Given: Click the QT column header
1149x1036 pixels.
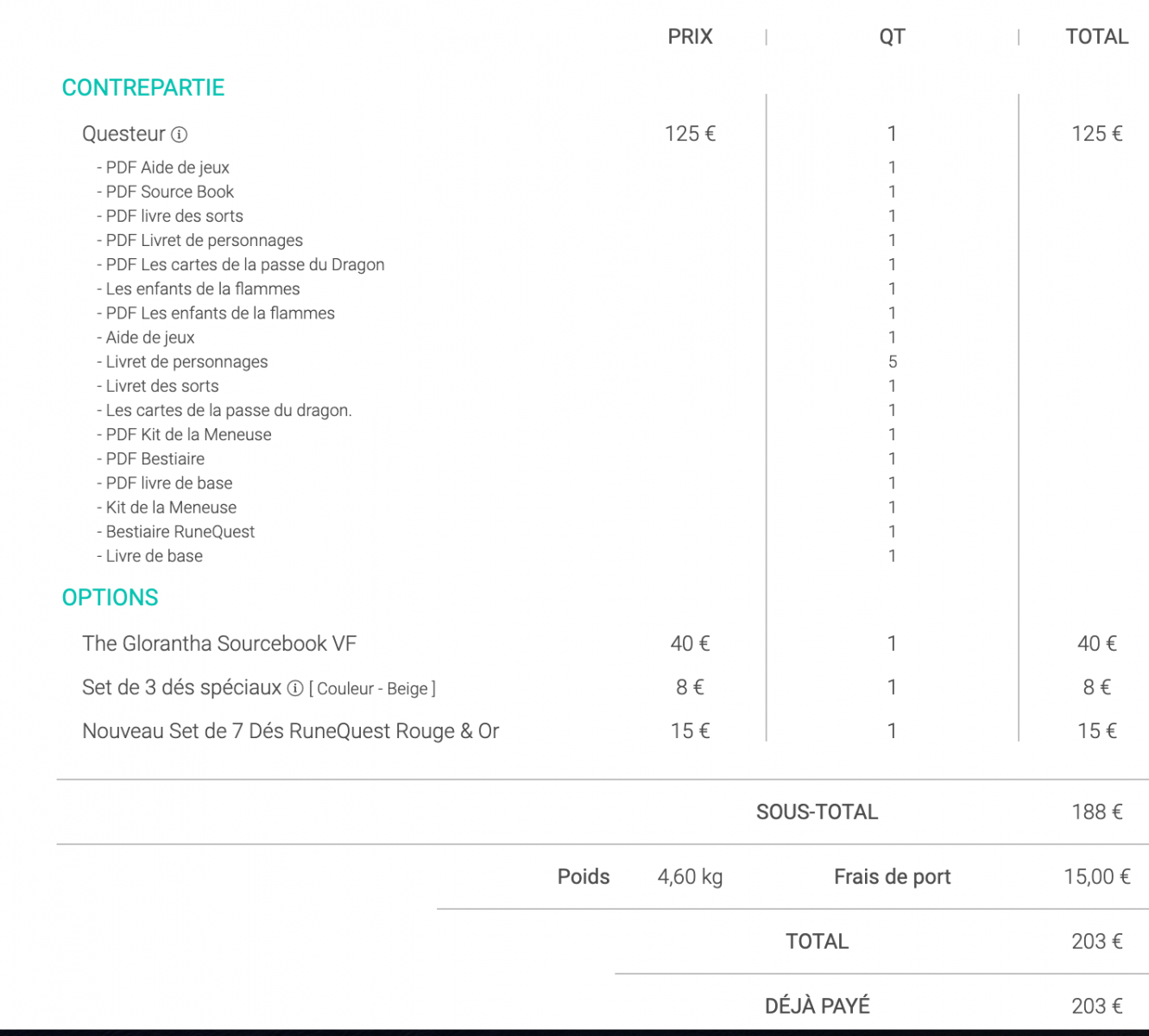Looking at the screenshot, I should pyautogui.click(x=892, y=37).
